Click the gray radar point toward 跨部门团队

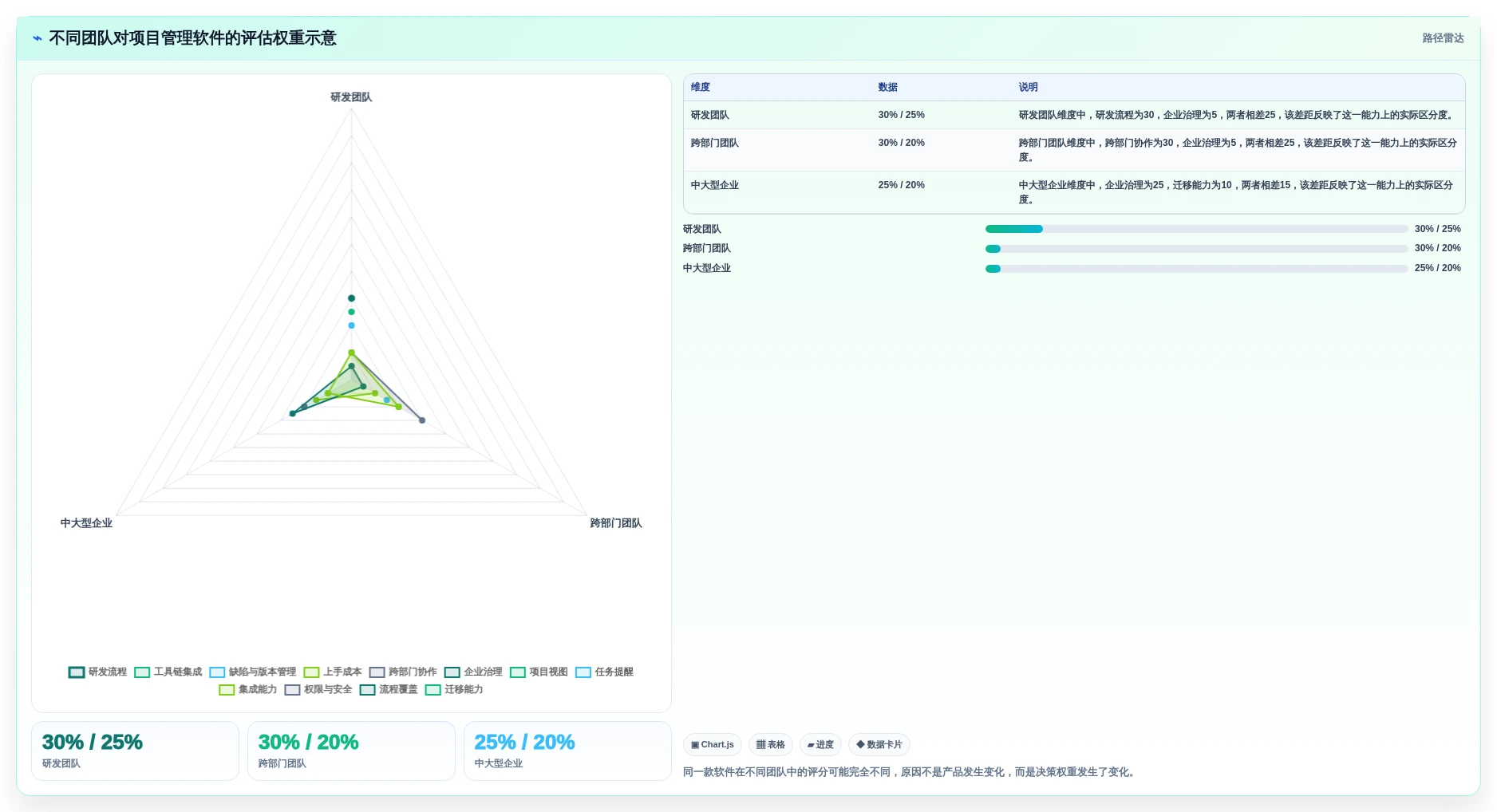422,420
